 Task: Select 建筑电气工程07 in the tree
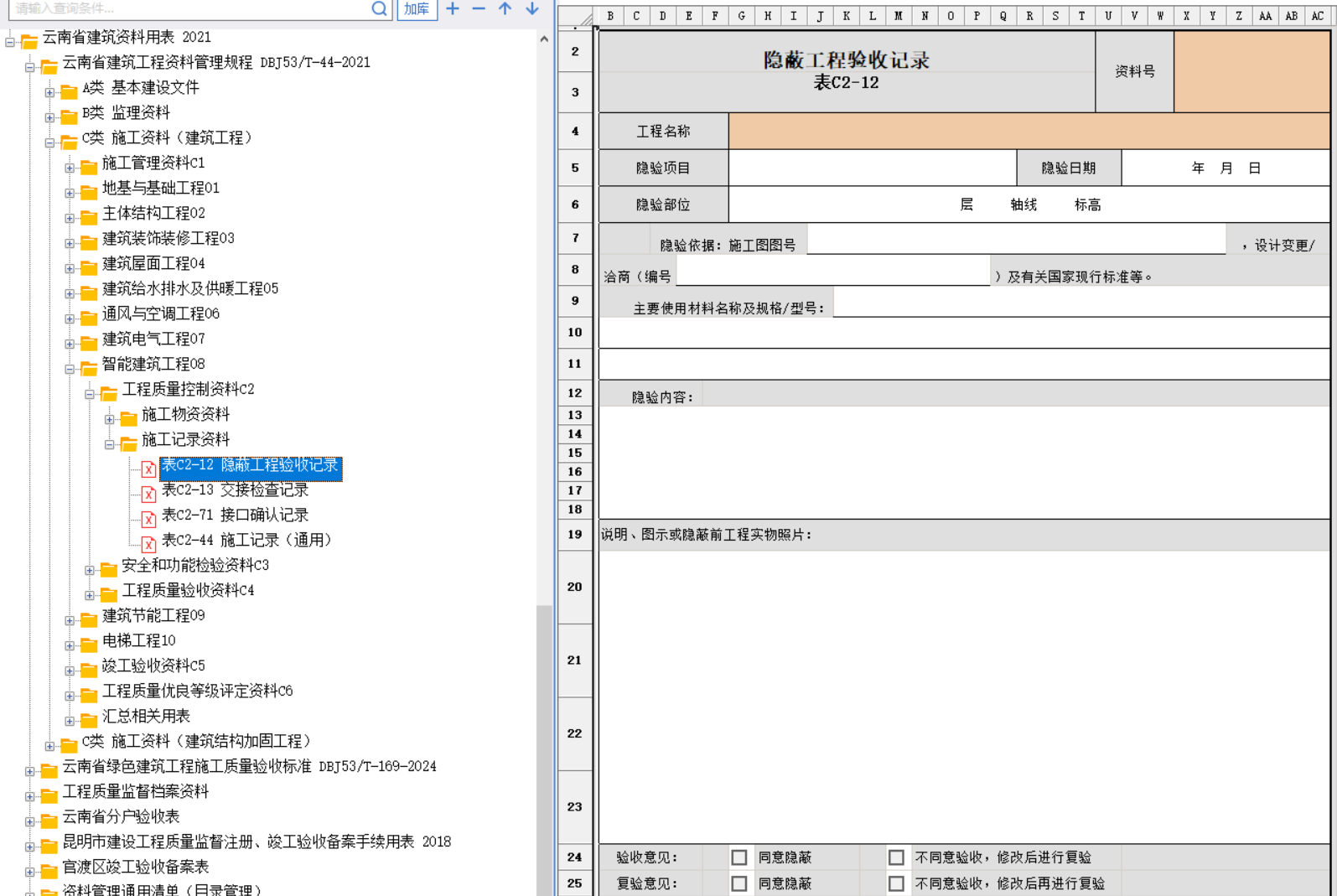coord(153,339)
